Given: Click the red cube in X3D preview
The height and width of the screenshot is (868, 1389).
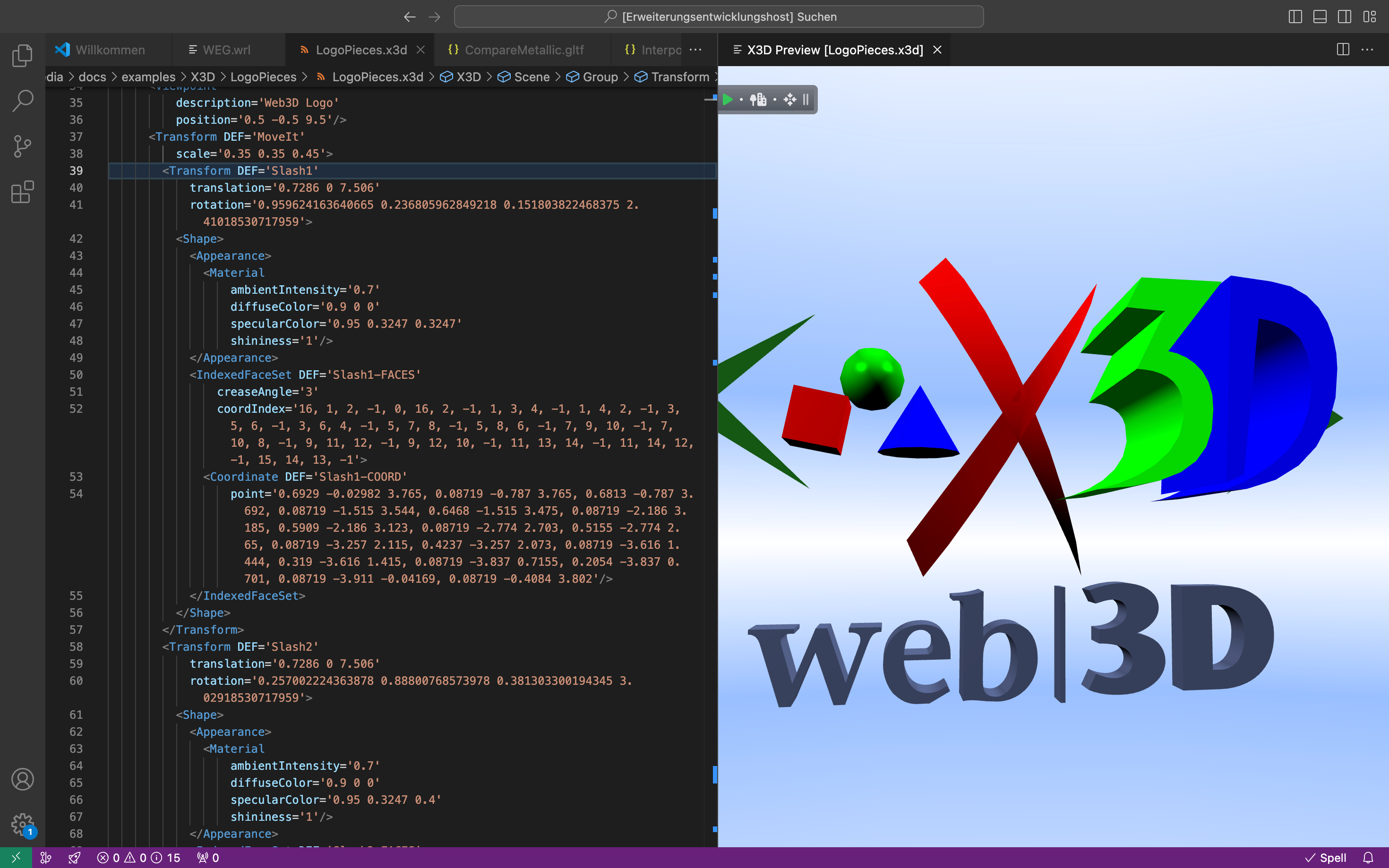Looking at the screenshot, I should point(815,419).
